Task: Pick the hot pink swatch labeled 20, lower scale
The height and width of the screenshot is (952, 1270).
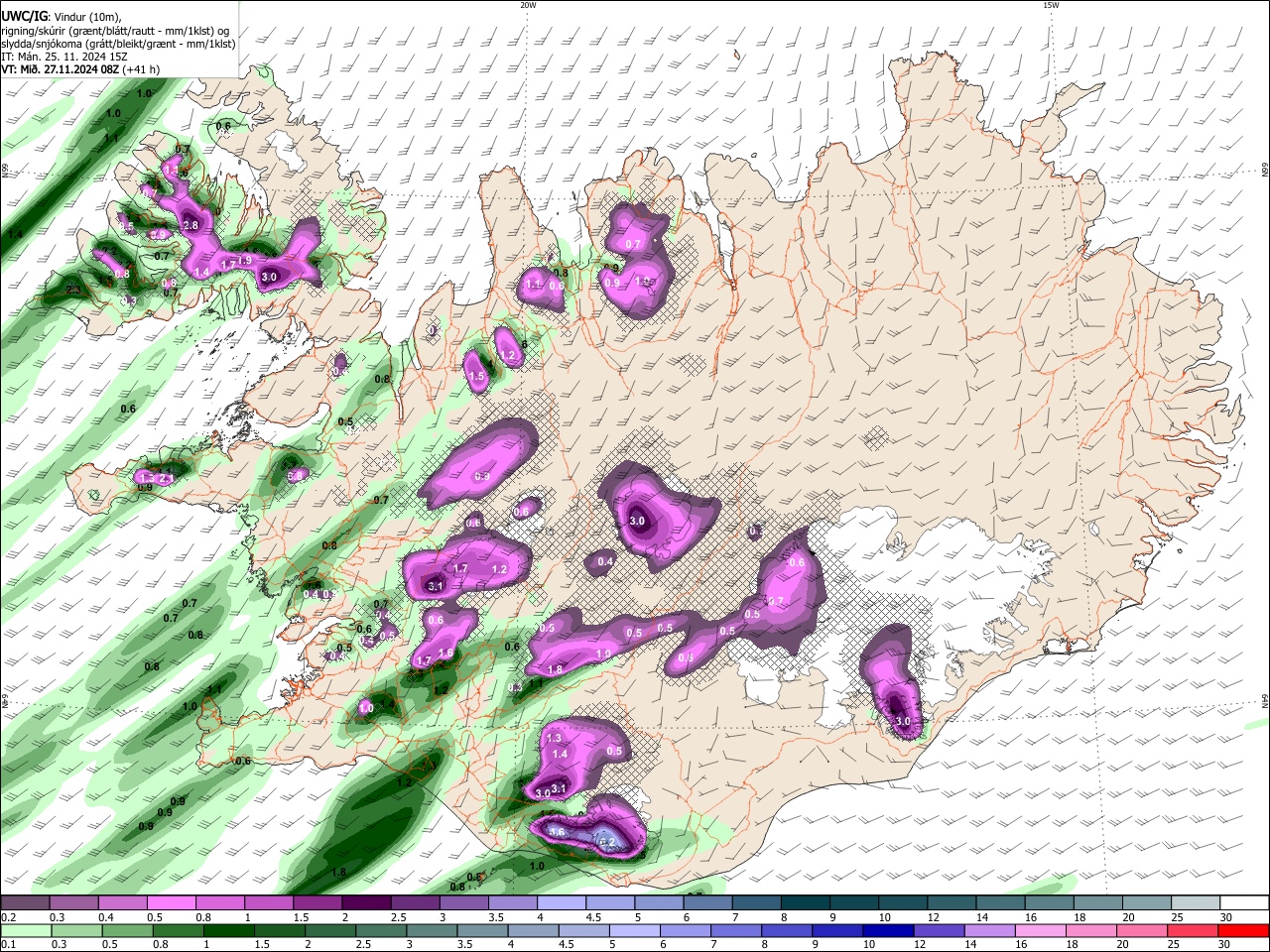Action: [1143, 930]
